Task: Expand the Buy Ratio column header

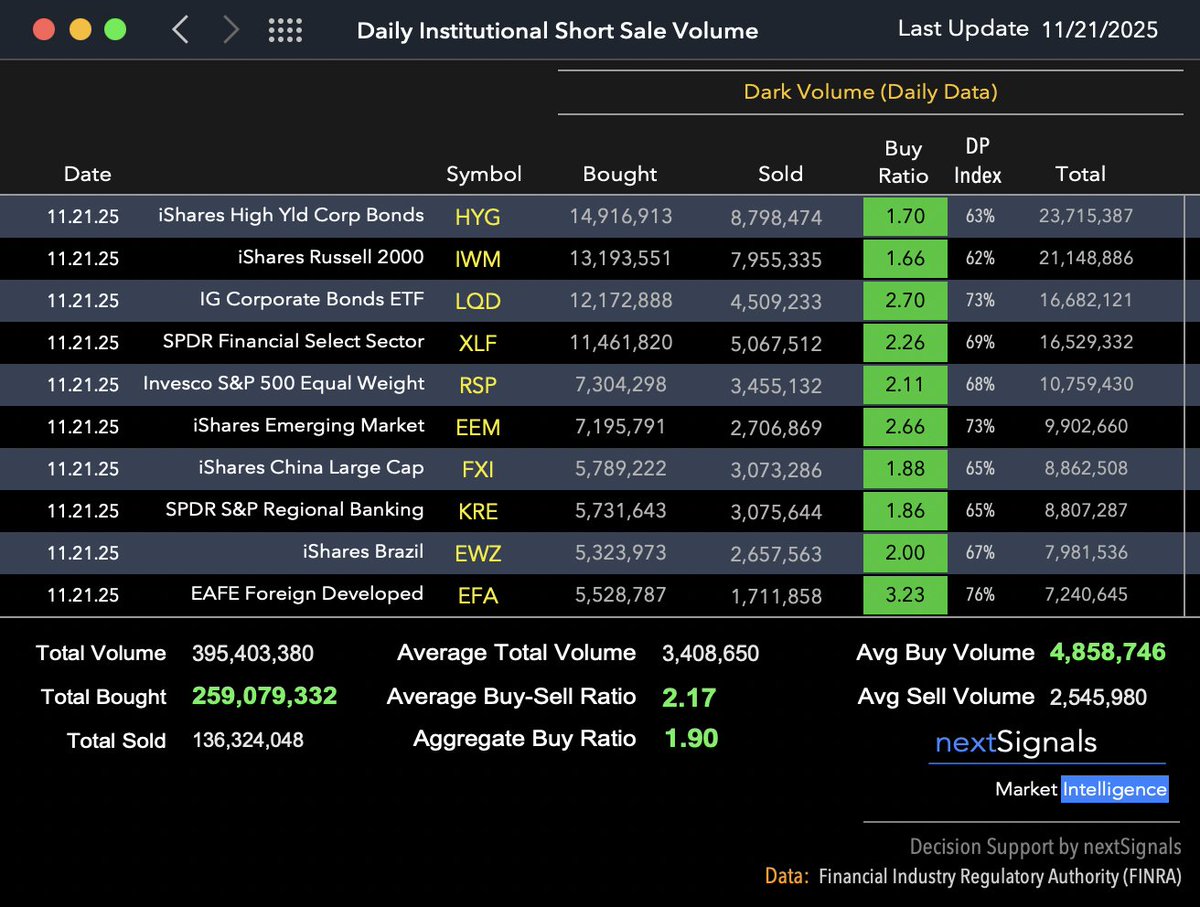Action: (x=903, y=160)
